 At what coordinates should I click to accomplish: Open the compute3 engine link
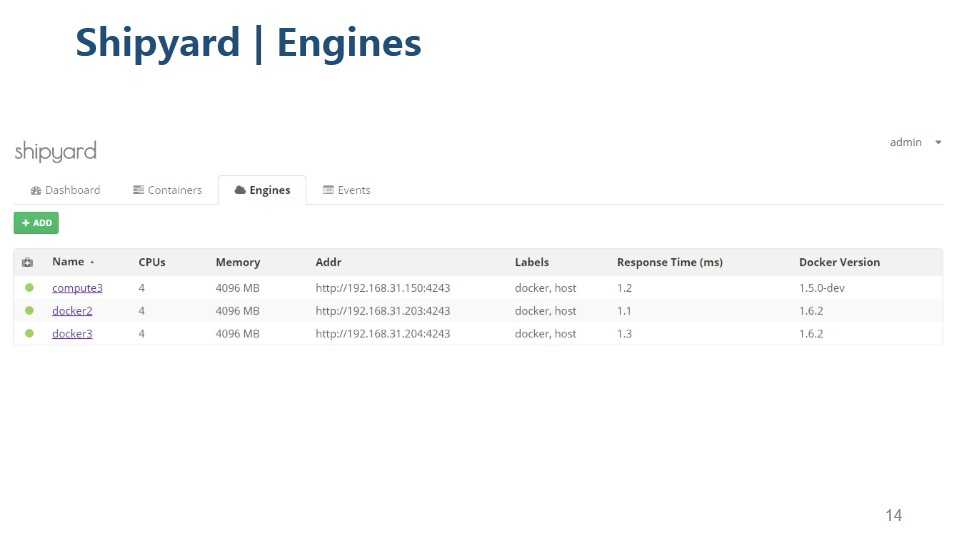77,288
